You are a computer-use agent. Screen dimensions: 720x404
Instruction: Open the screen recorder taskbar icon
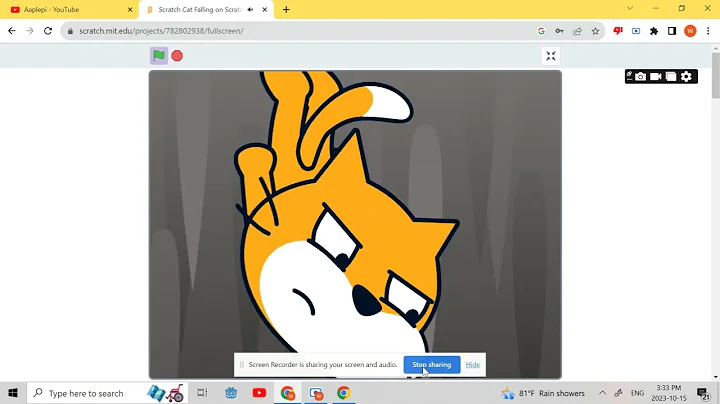coord(316,393)
